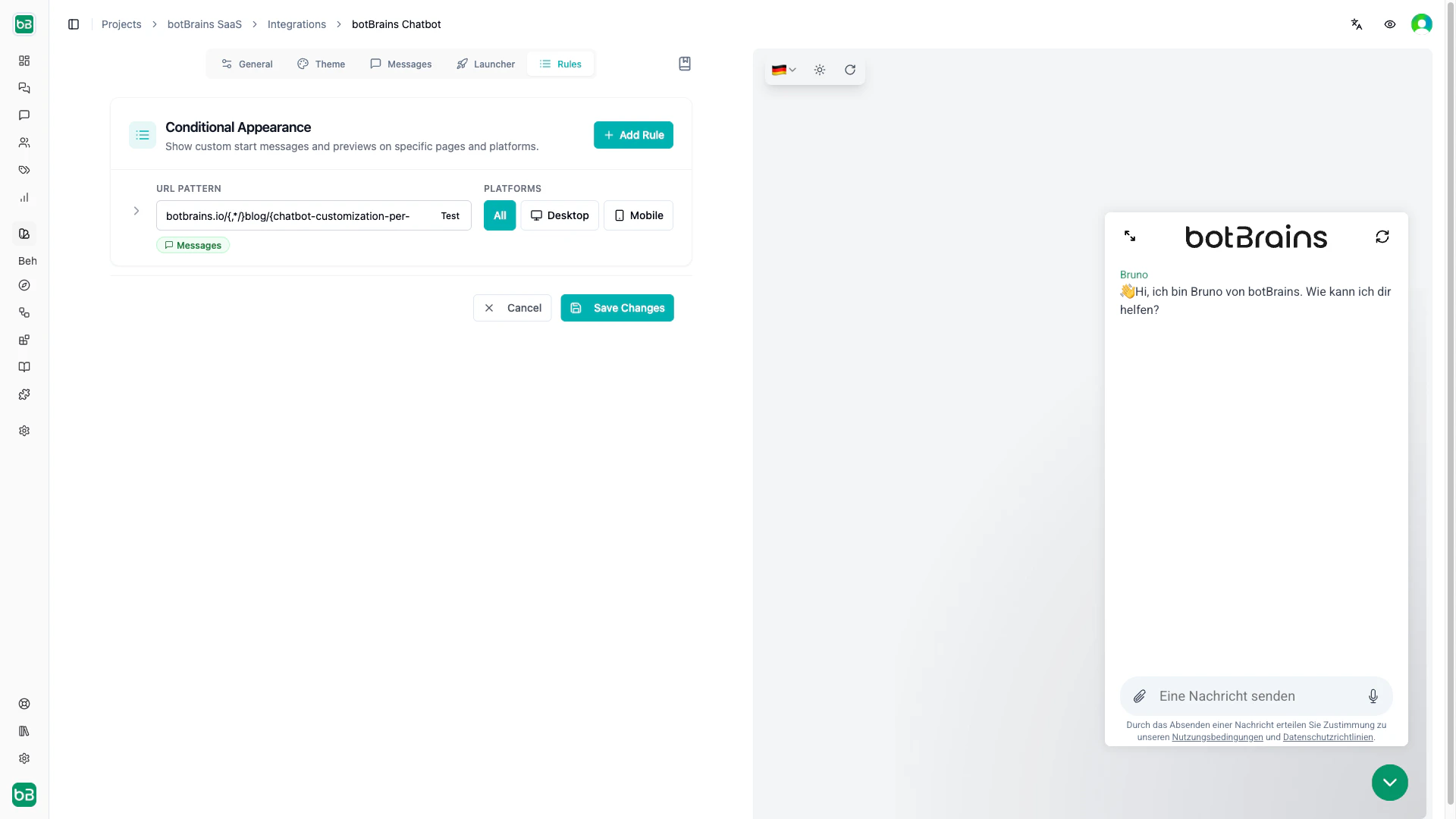Click the paperclip attachment icon
Screen dimensions: 1456x819
[1140, 696]
